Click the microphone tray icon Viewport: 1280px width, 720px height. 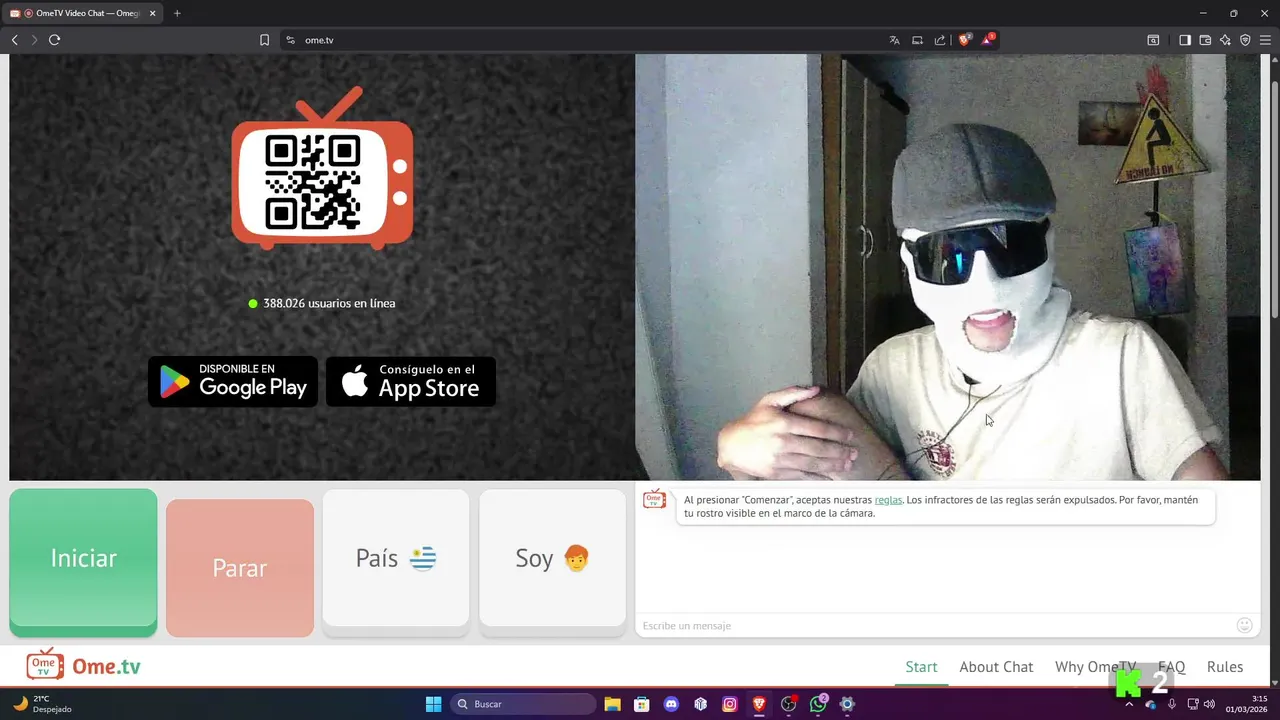1172,704
